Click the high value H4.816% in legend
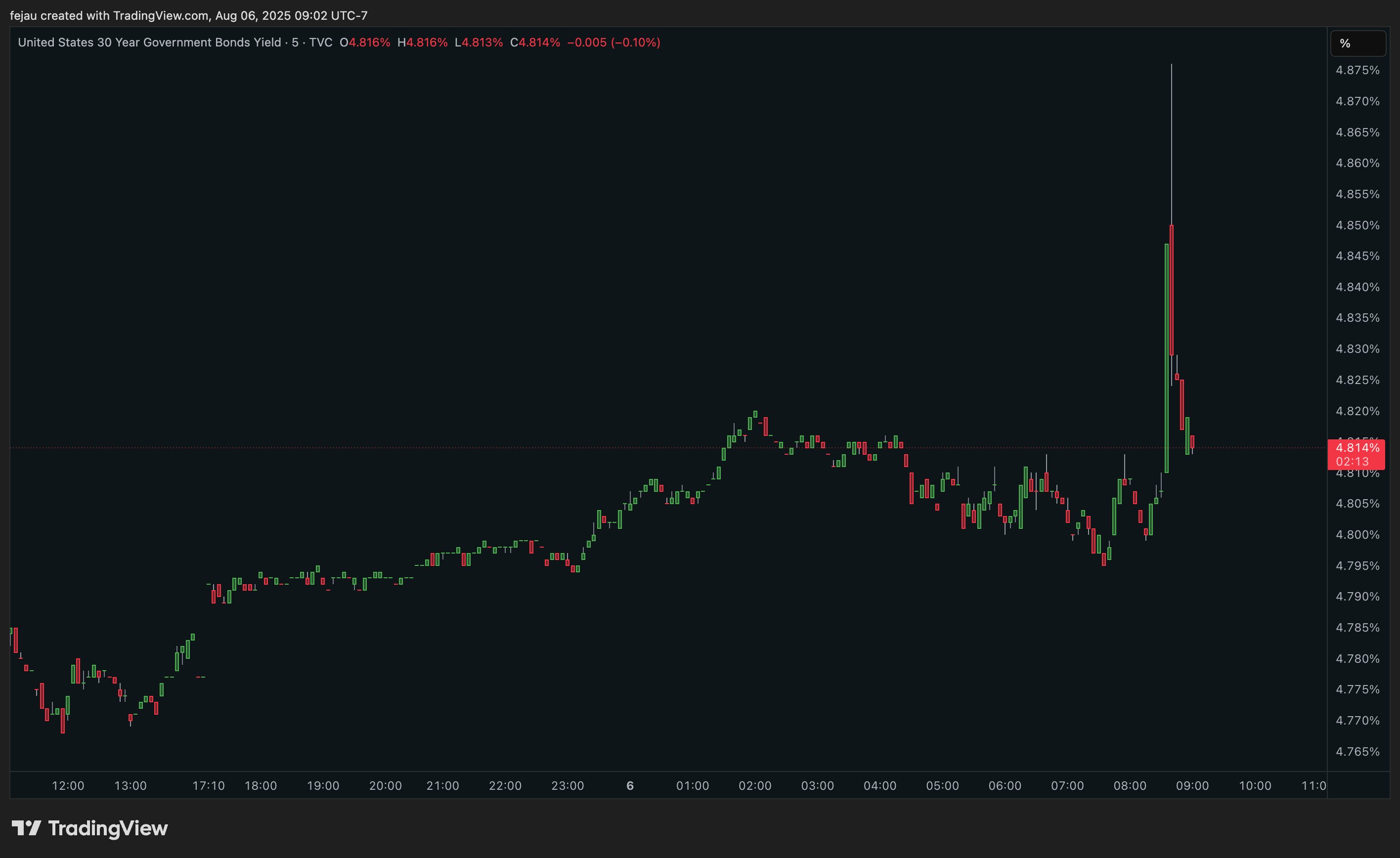 (x=422, y=43)
